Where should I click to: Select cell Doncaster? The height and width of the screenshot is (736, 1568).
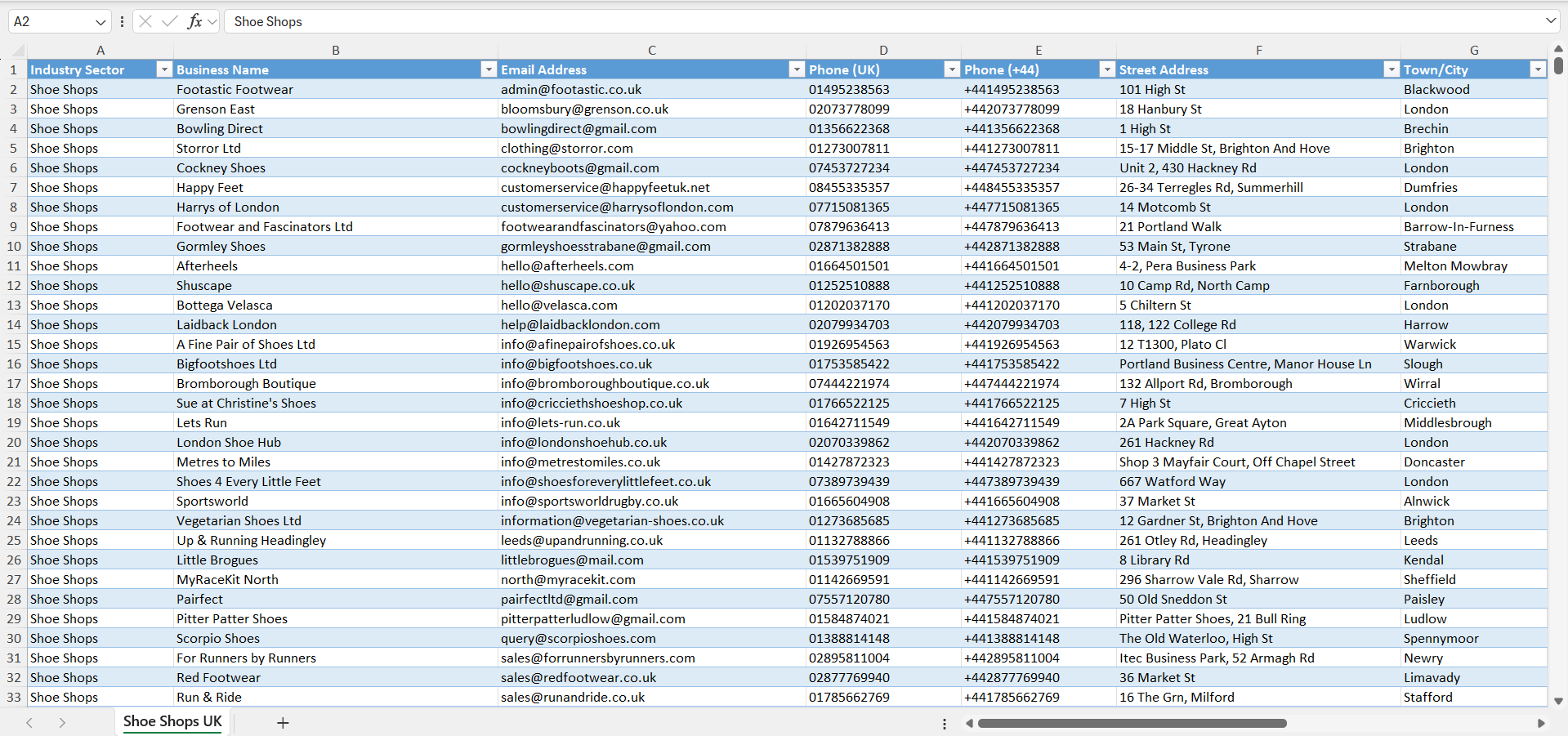click(x=1474, y=462)
